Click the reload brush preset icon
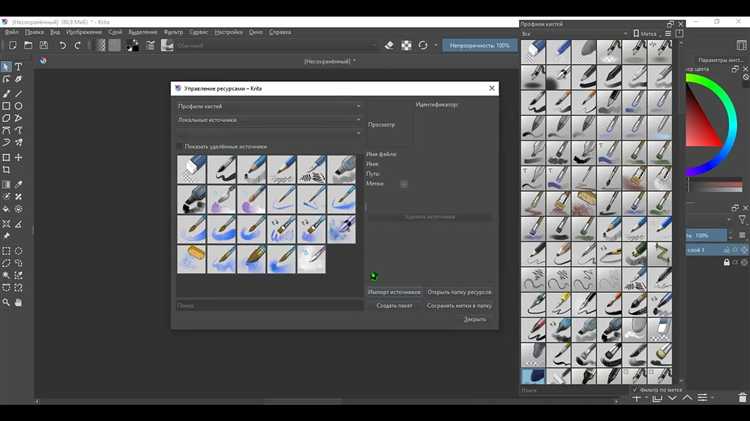The height and width of the screenshot is (421, 750). coord(423,45)
